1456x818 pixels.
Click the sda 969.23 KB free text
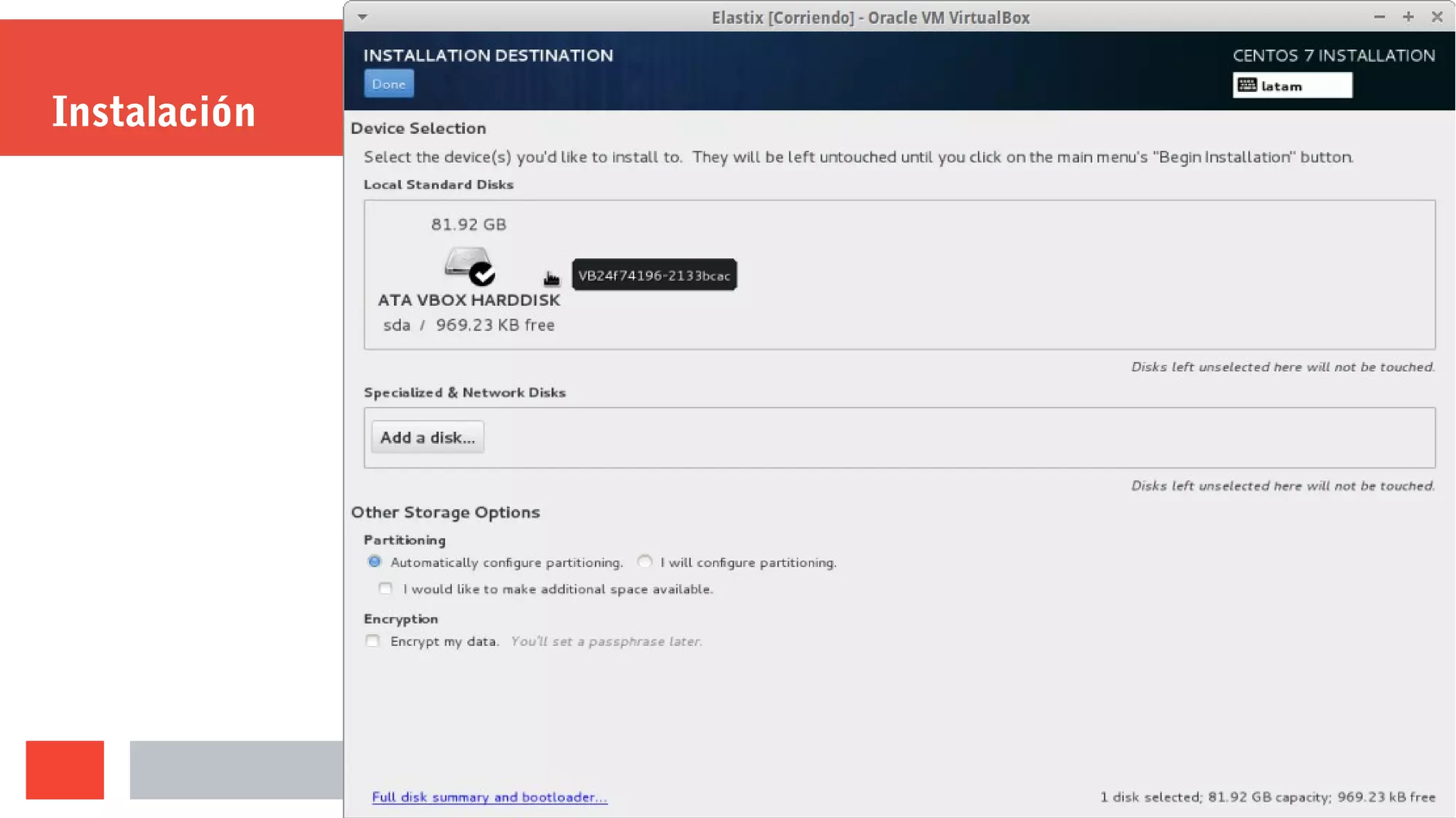[x=469, y=325]
